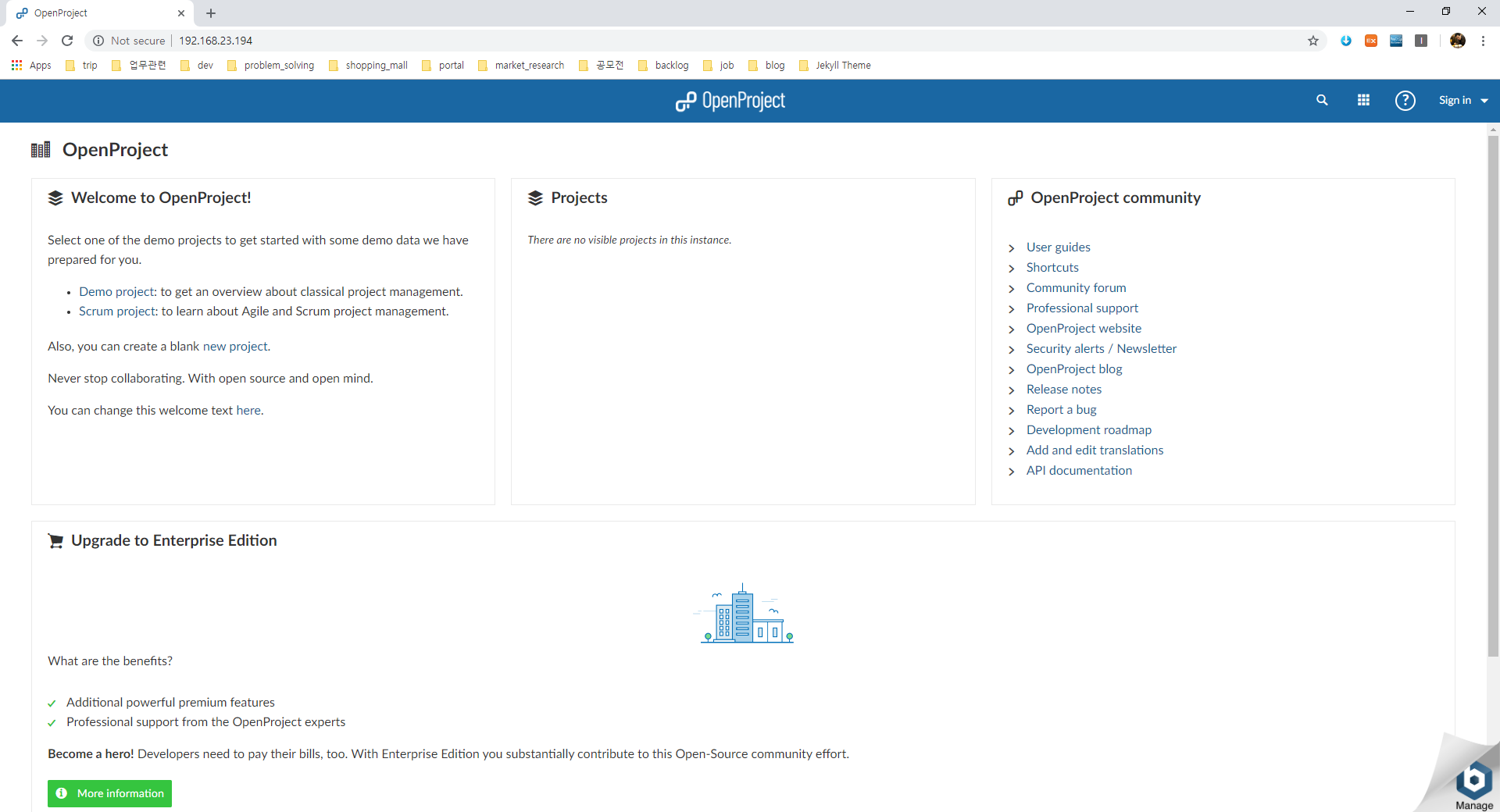Open the dev bookmark folder
Image resolution: width=1500 pixels, height=812 pixels.
pos(197,66)
